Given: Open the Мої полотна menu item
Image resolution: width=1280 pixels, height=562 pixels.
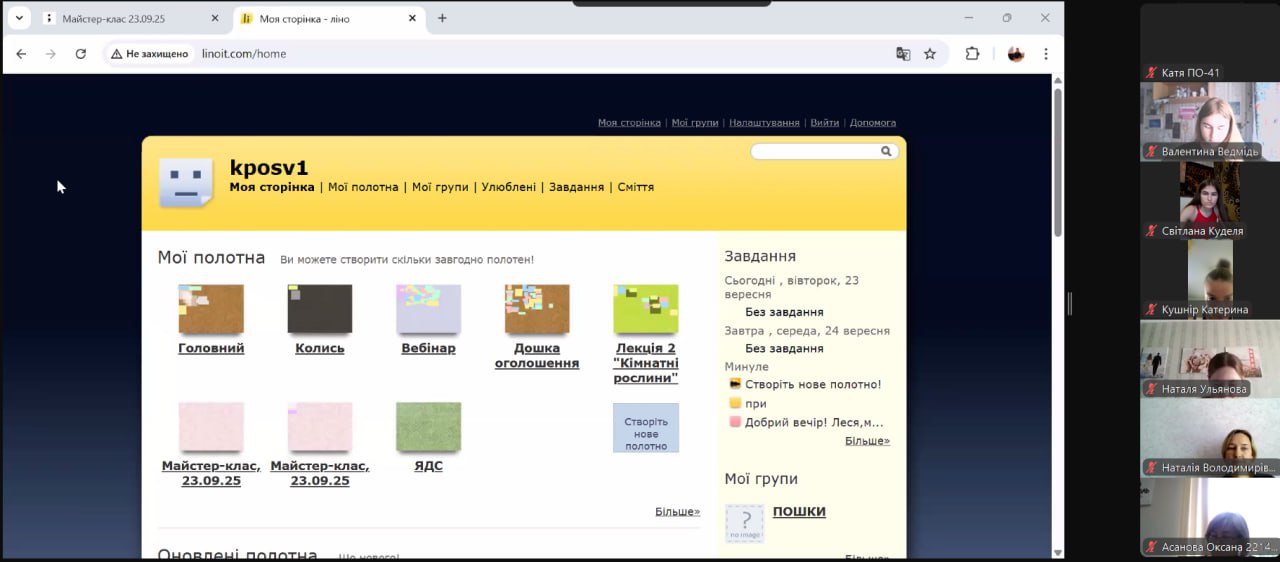Looking at the screenshot, I should [x=363, y=187].
